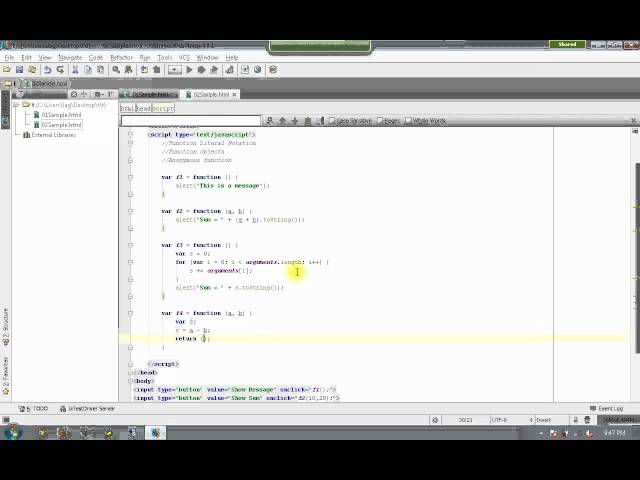
Task: Click the last main toolbar icon
Action: pyautogui.click(x=273, y=70)
